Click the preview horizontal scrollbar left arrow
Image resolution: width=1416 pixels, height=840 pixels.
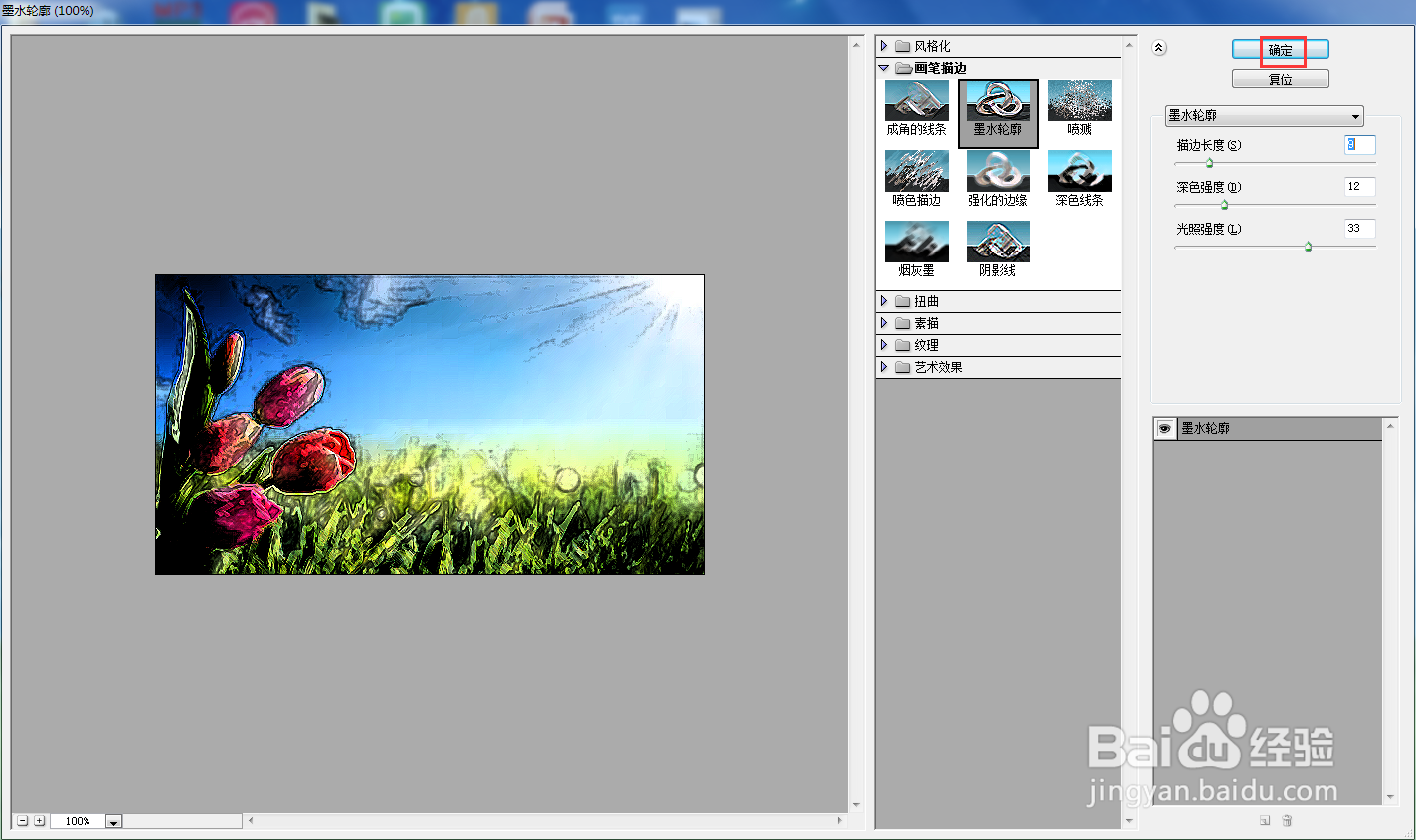pyautogui.click(x=251, y=821)
